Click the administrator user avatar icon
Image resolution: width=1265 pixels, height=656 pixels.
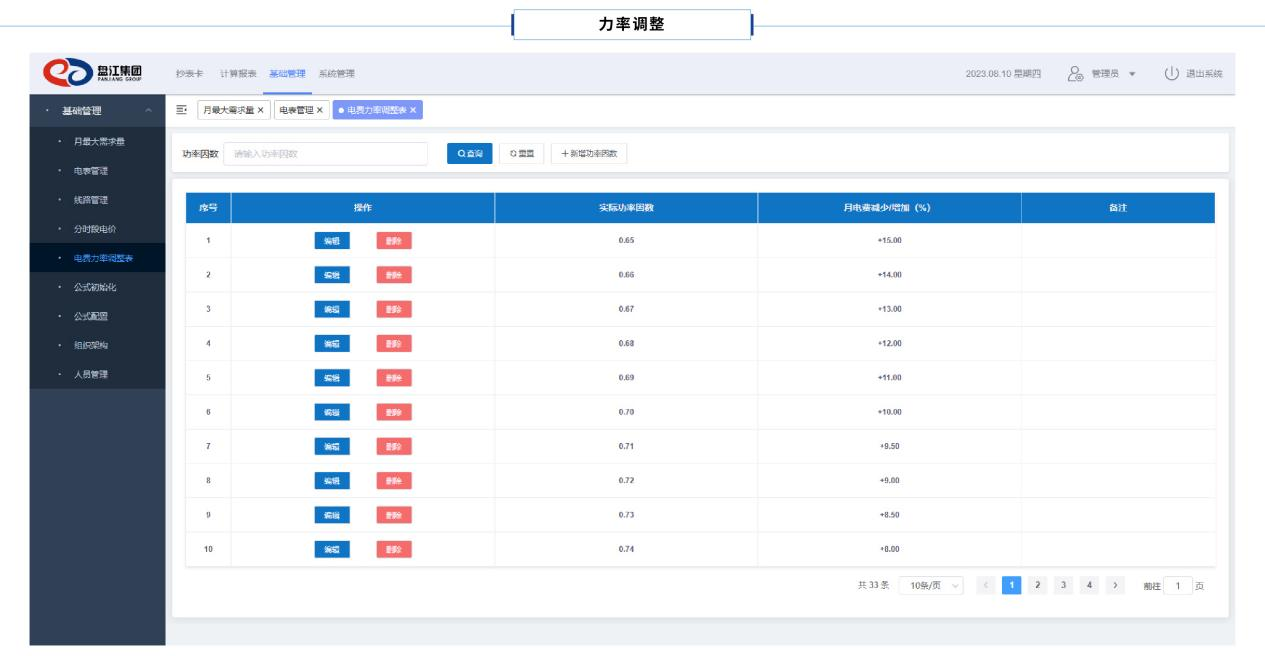[1075, 74]
